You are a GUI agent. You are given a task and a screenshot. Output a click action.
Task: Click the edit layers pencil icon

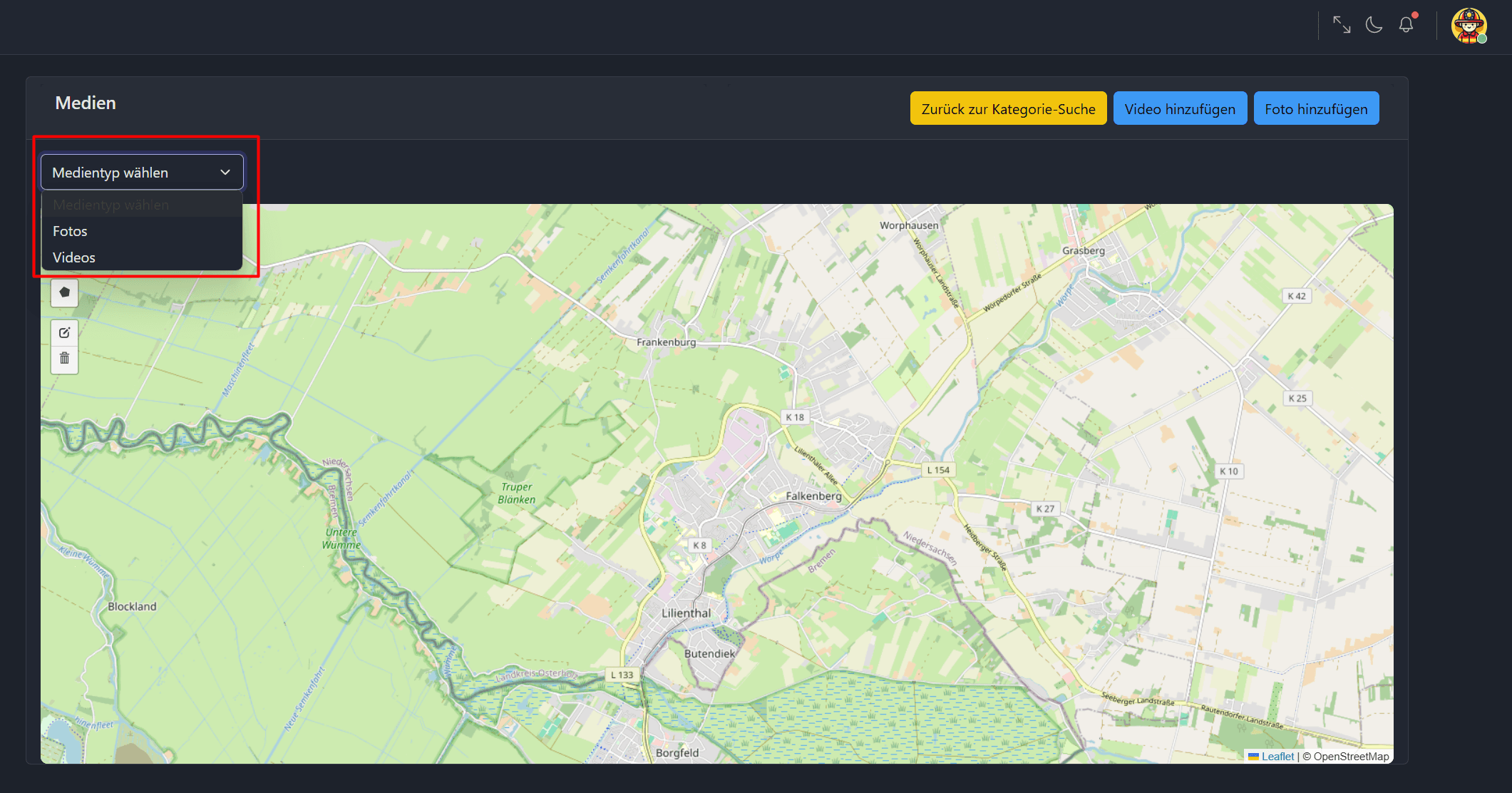(x=64, y=332)
